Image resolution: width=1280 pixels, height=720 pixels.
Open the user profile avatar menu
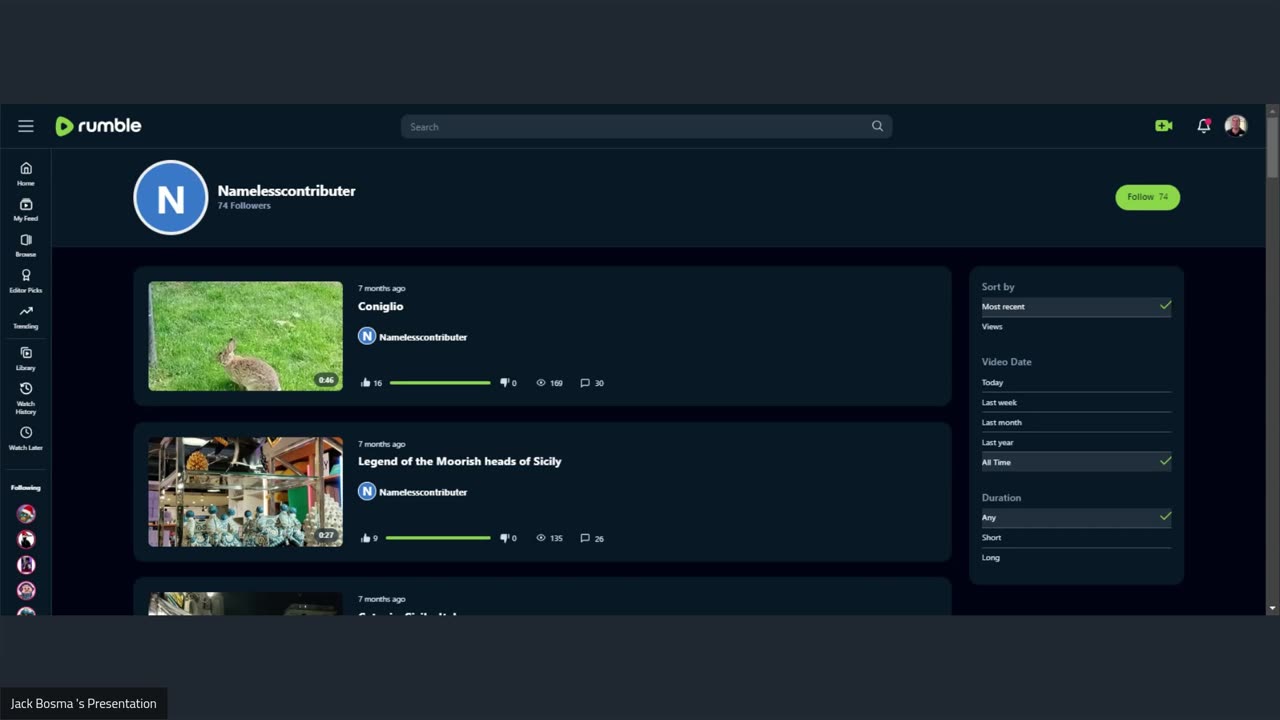click(x=1236, y=126)
